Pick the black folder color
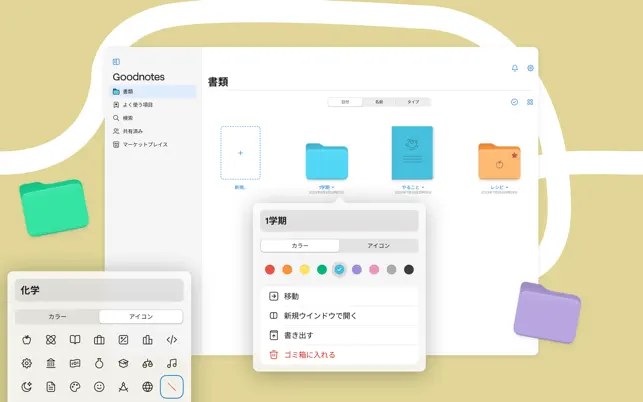Image resolution: width=643 pixels, height=402 pixels. click(x=409, y=270)
